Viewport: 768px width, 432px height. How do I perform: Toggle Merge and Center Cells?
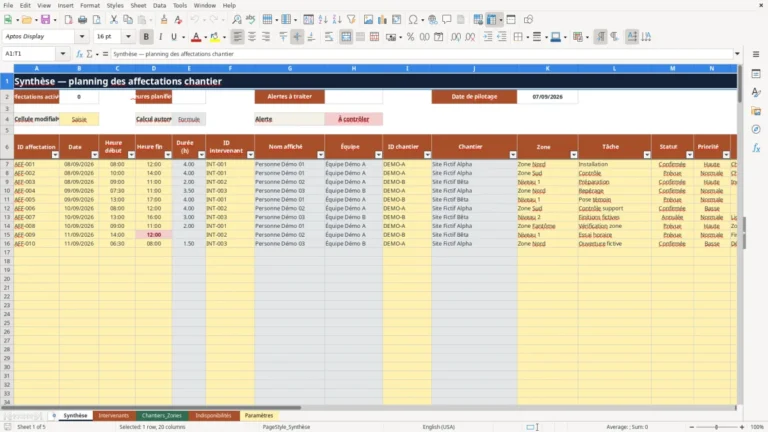click(346, 37)
